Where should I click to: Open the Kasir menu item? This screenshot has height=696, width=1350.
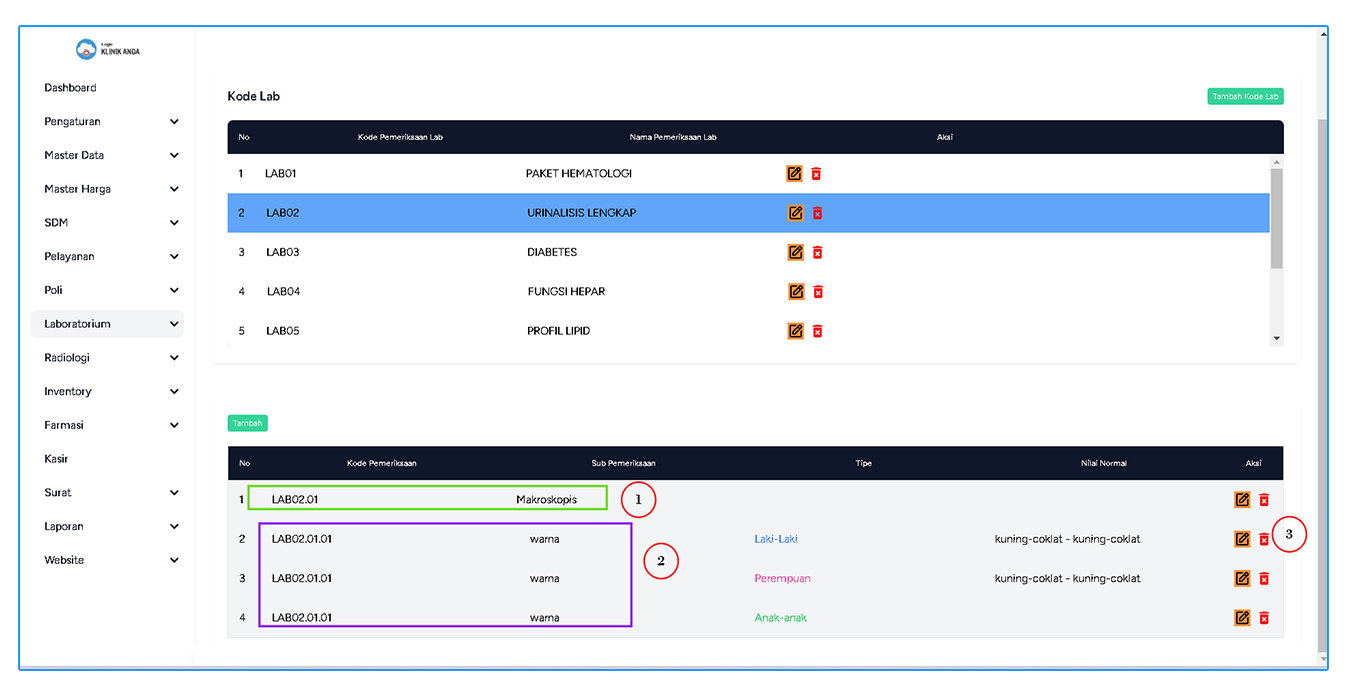(57, 459)
